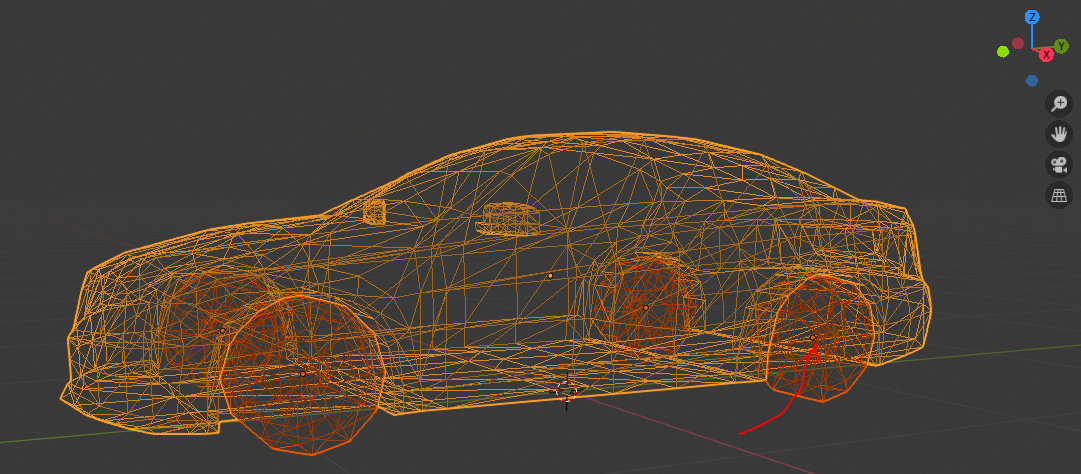Click the dark red negative X gizmo dot
The image size is (1081, 474).
coord(1018,43)
